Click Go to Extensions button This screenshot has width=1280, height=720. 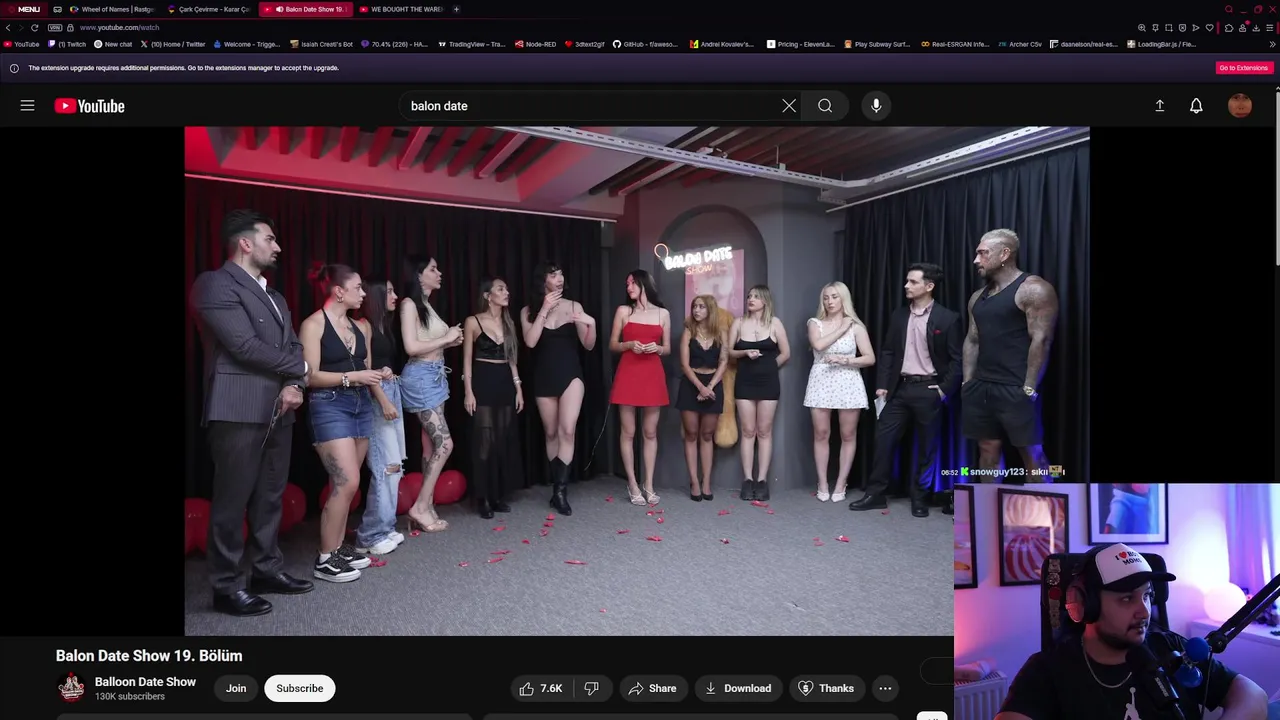1244,68
